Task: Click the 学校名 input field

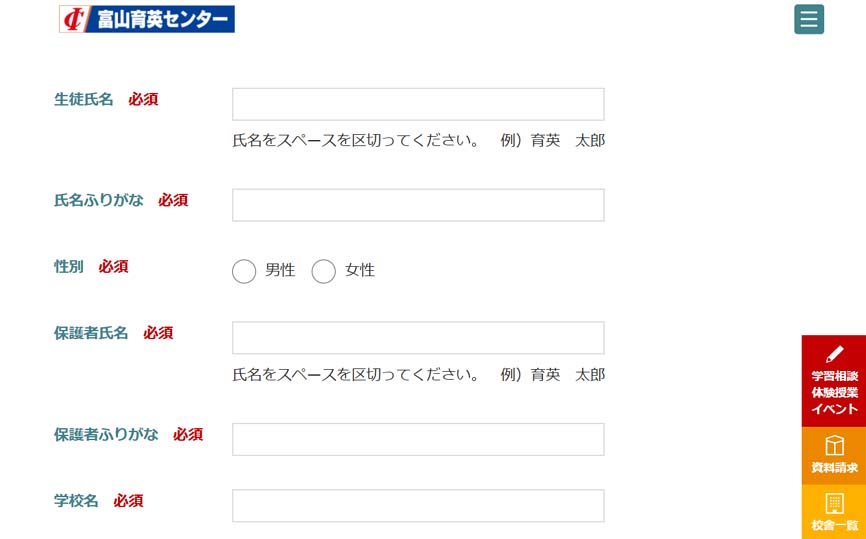Action: click(x=418, y=505)
